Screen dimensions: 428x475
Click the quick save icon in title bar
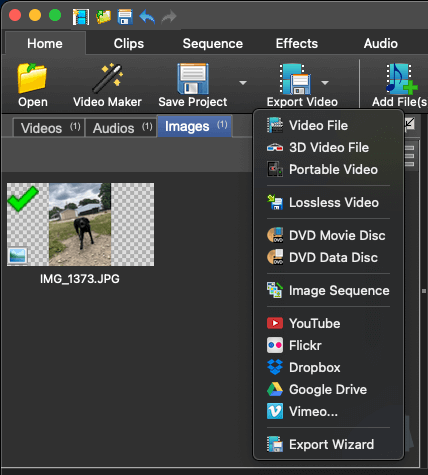(x=125, y=17)
